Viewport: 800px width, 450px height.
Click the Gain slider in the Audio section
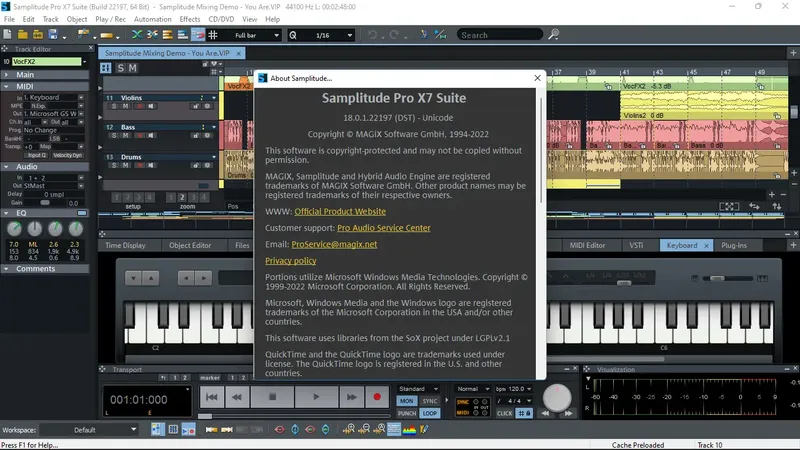[45, 203]
